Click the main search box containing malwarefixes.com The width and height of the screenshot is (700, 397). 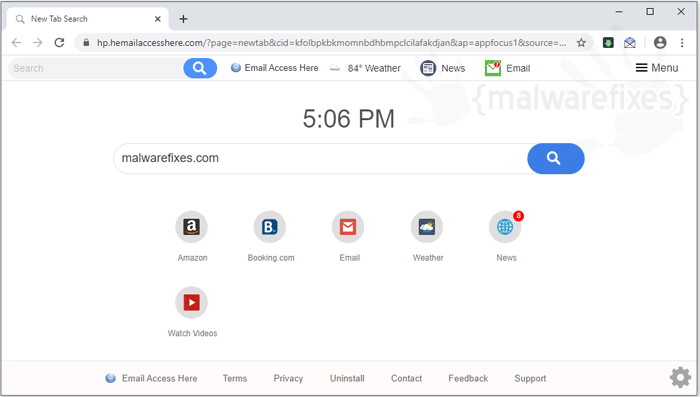pos(321,159)
